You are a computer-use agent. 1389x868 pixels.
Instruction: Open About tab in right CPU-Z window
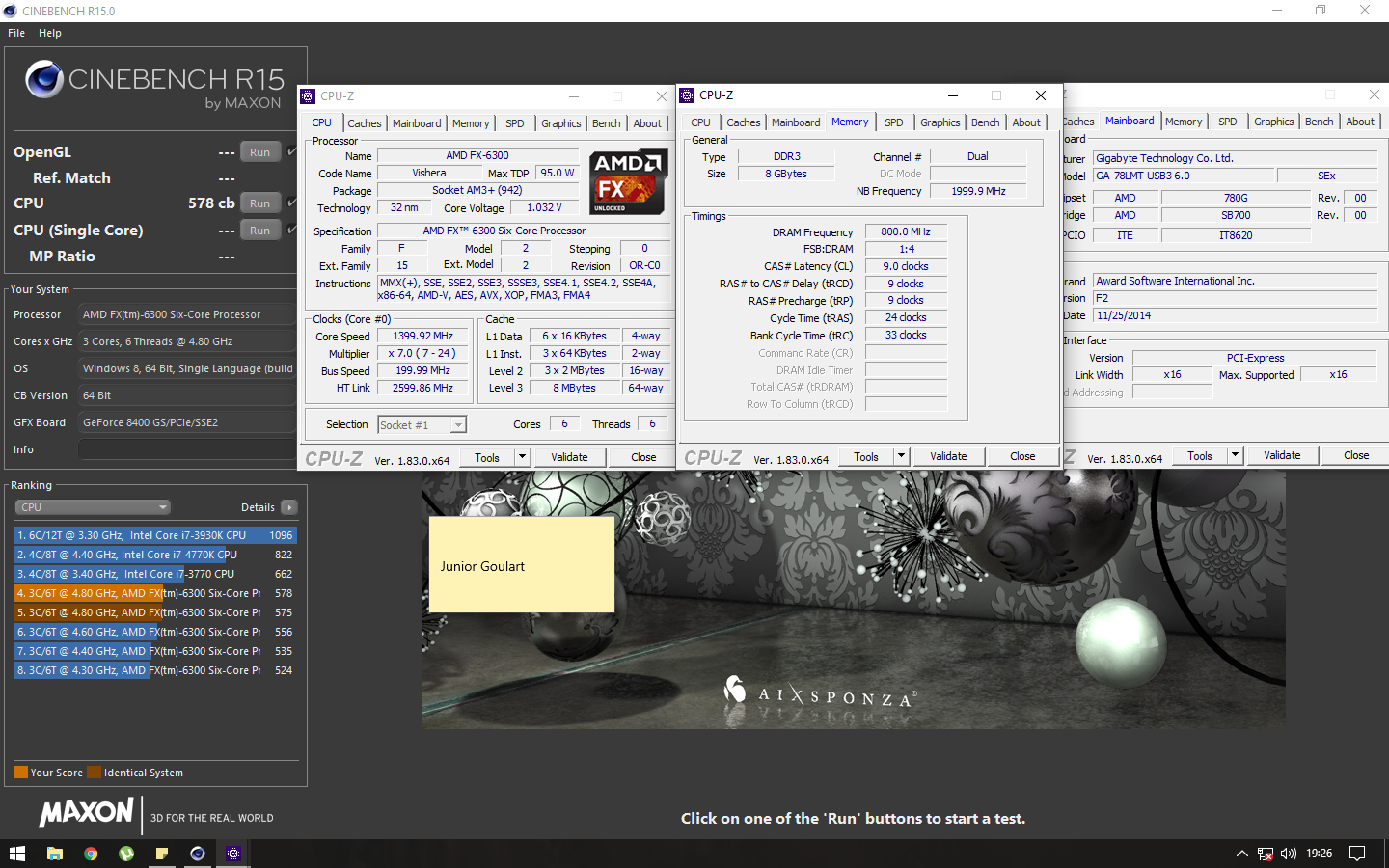[1361, 122]
